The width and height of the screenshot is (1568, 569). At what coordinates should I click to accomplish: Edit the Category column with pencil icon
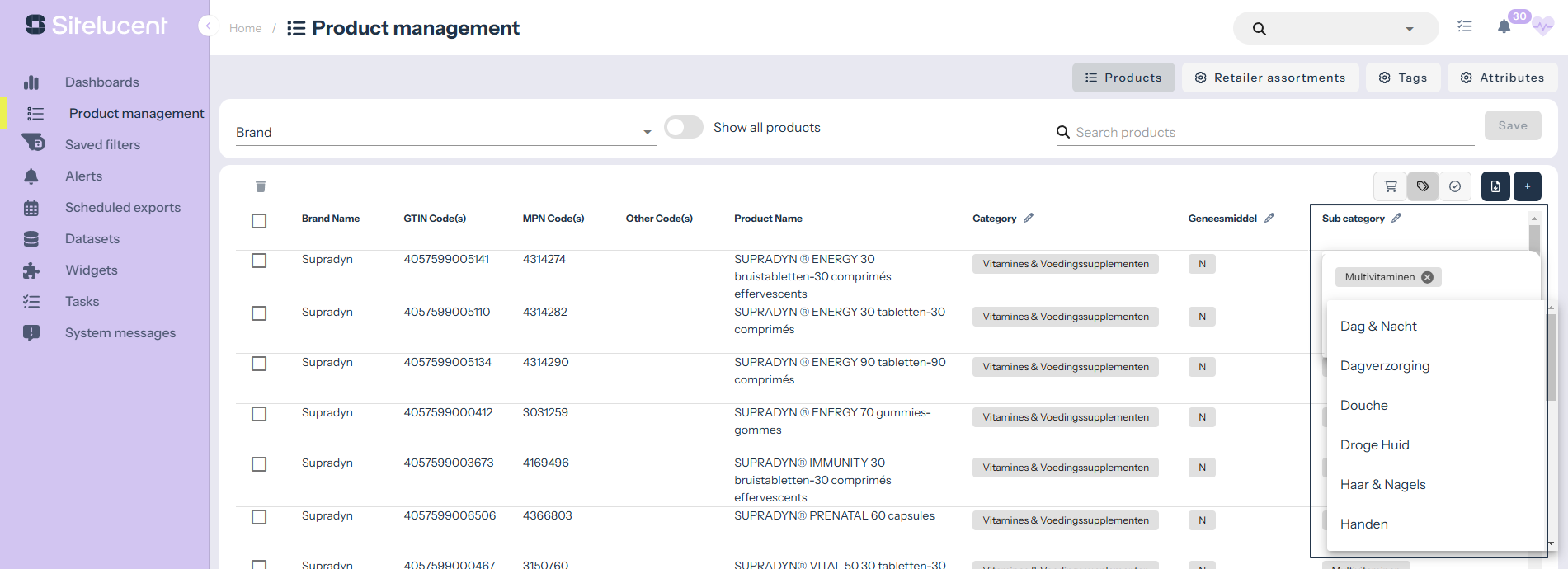1029,219
